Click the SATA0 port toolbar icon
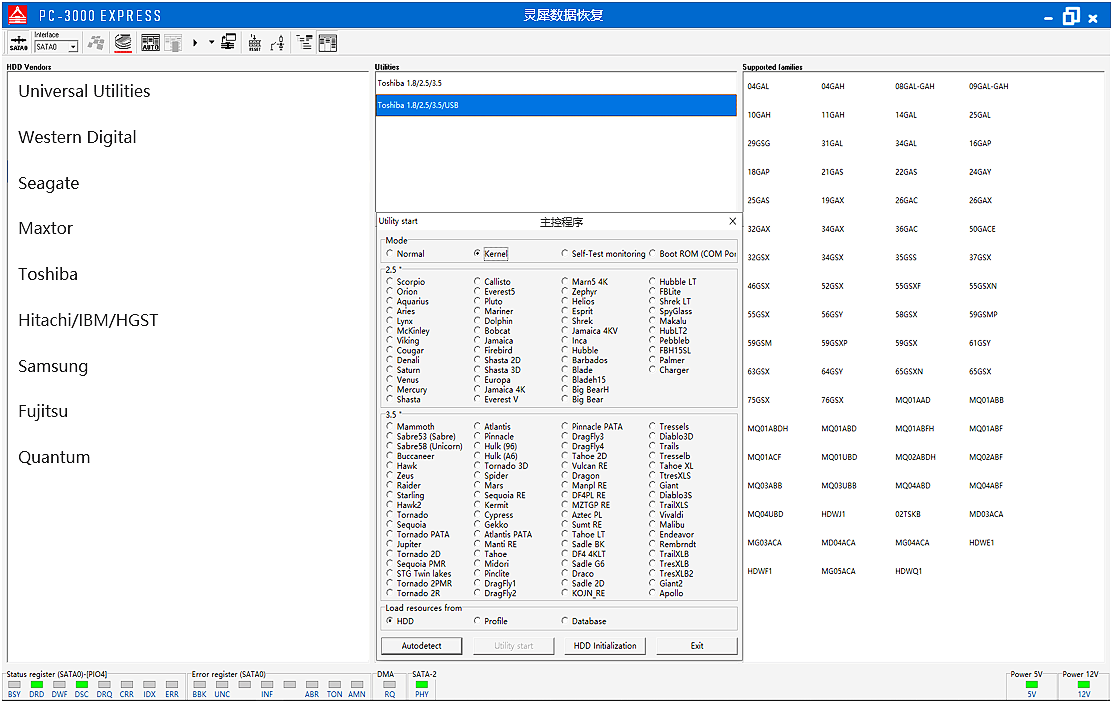This screenshot has width=1112, height=704. (18, 43)
